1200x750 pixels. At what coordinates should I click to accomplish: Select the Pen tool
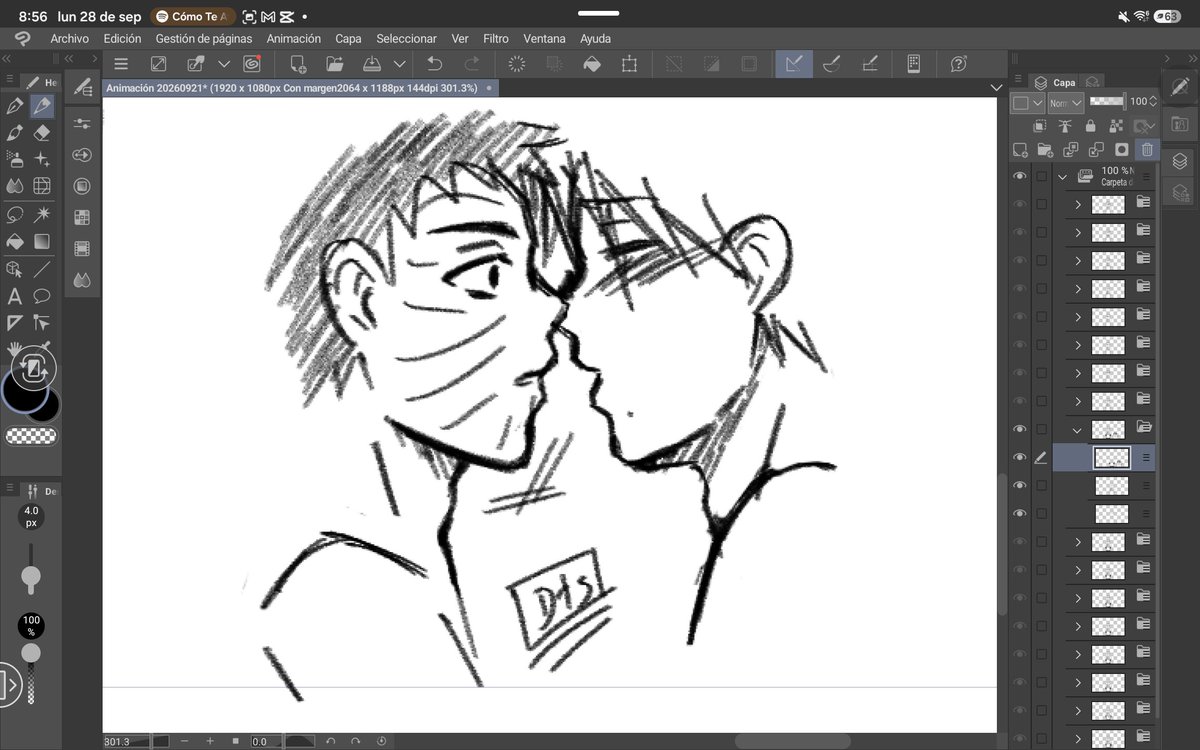(x=15, y=106)
